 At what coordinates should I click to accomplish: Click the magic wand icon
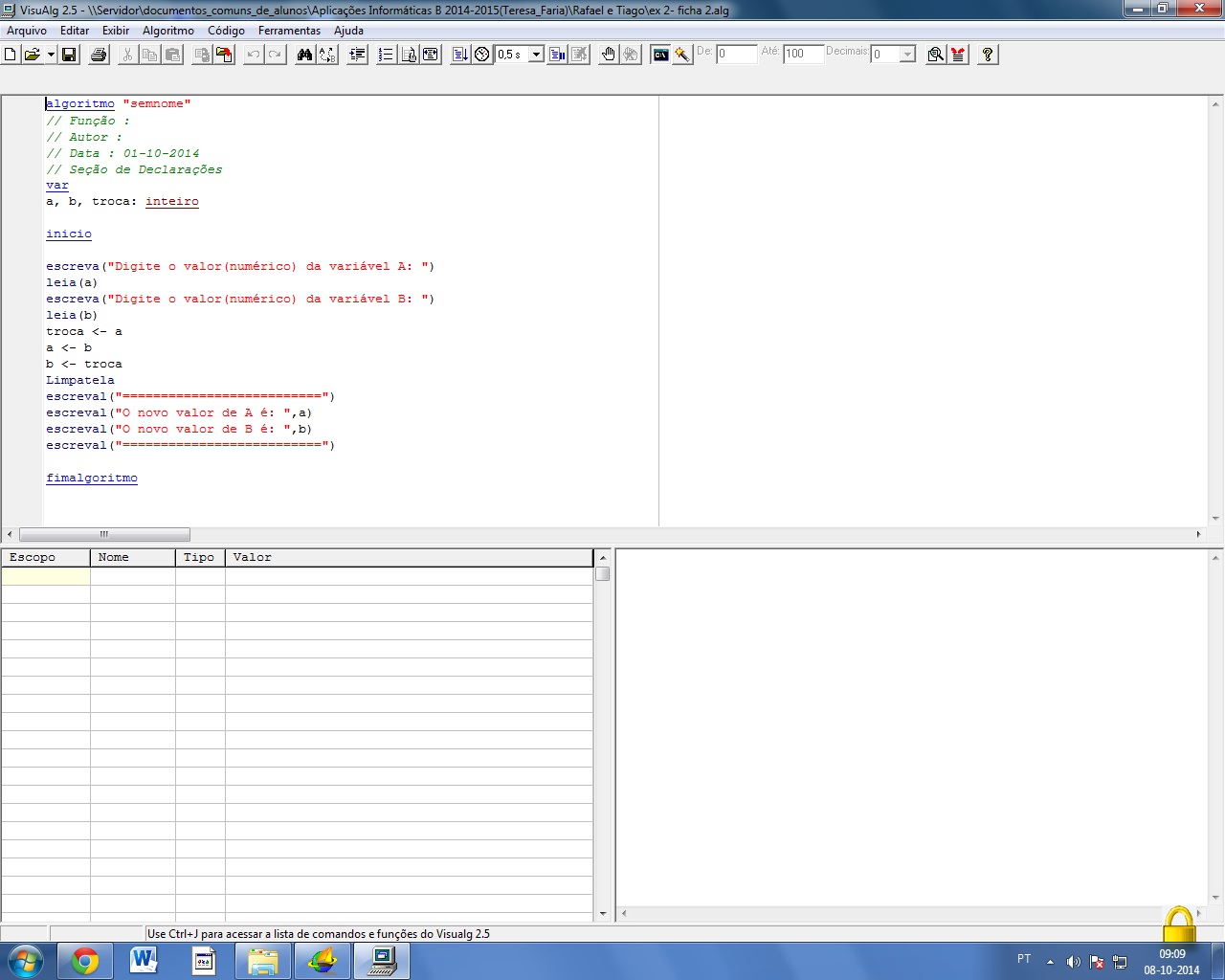tap(682, 55)
